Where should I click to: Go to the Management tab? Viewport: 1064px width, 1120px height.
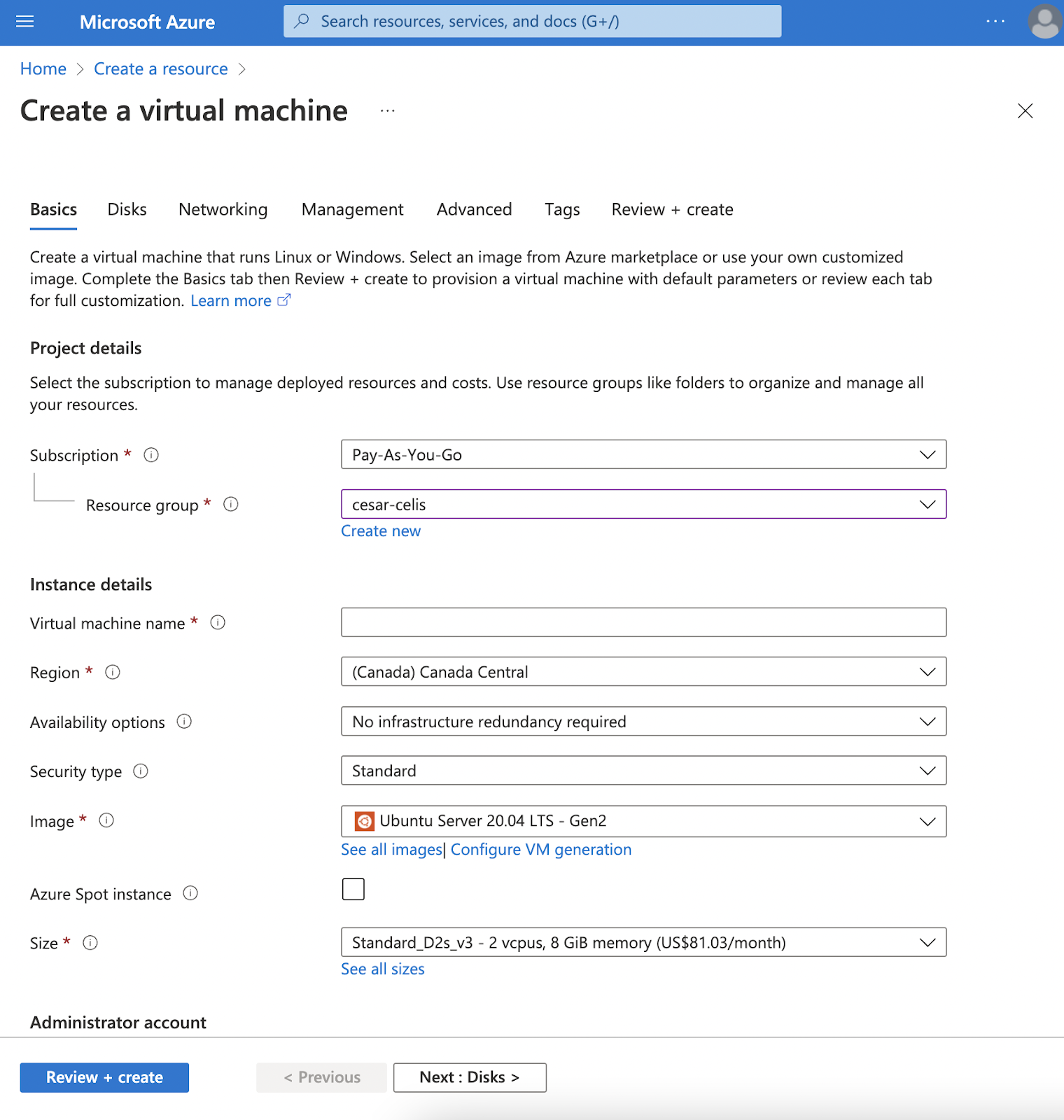(352, 210)
